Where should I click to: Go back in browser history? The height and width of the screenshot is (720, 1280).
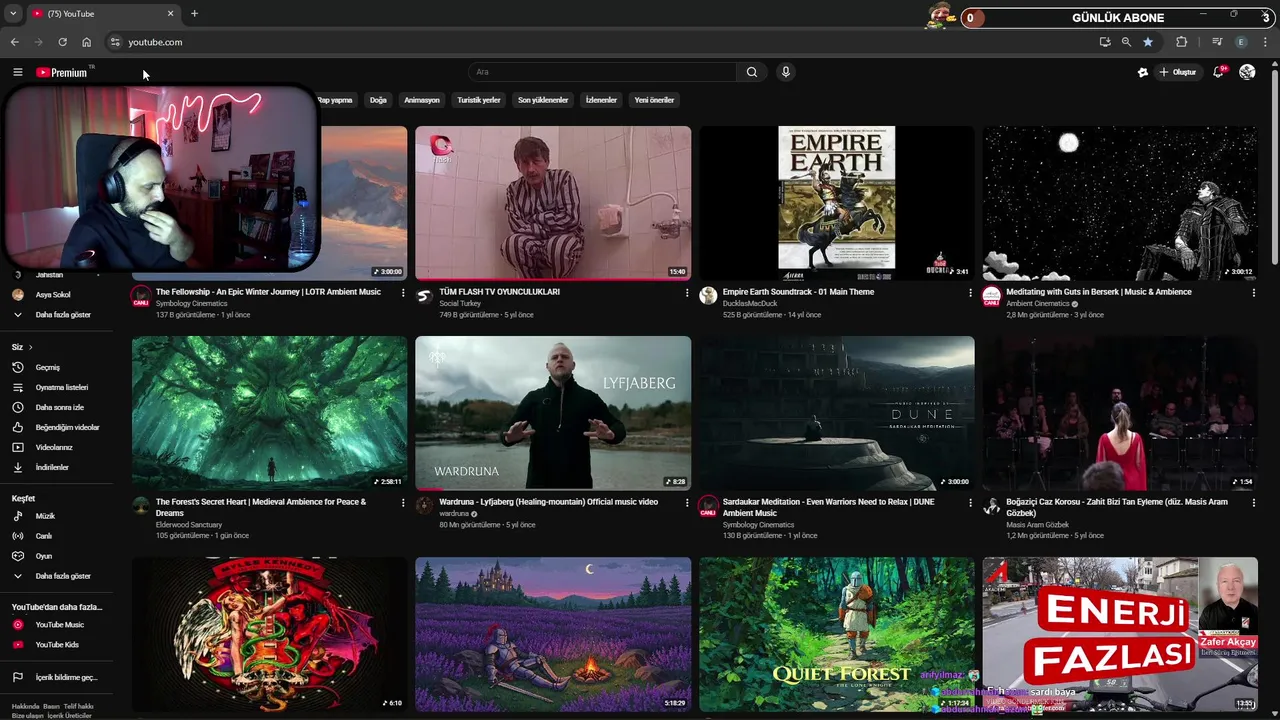point(14,42)
